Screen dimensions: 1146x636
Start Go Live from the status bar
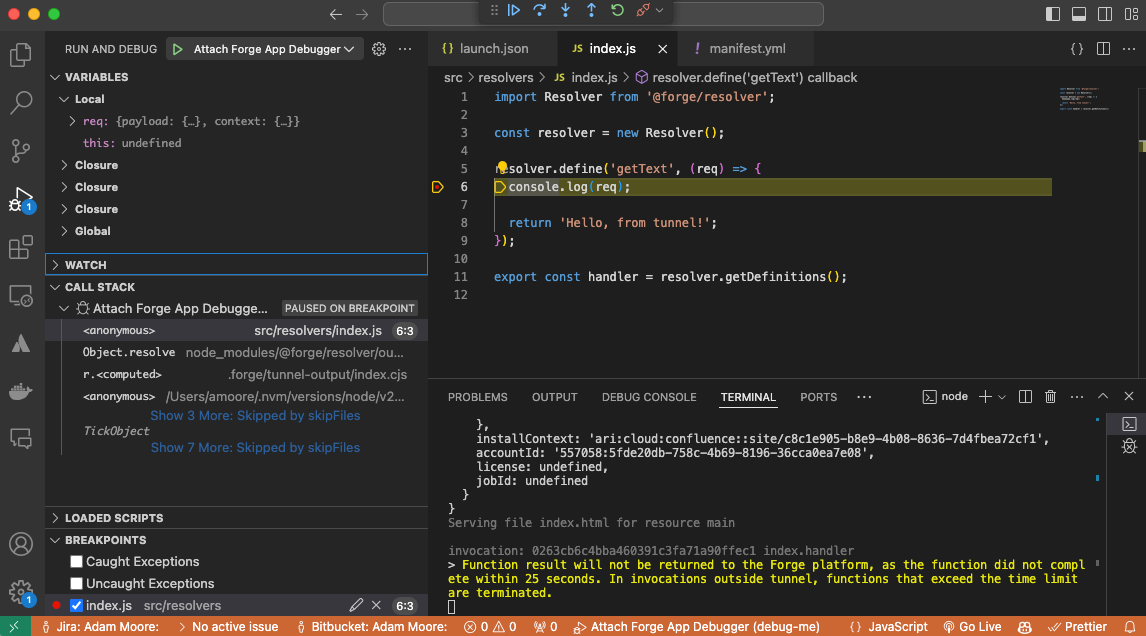pyautogui.click(x=972, y=627)
